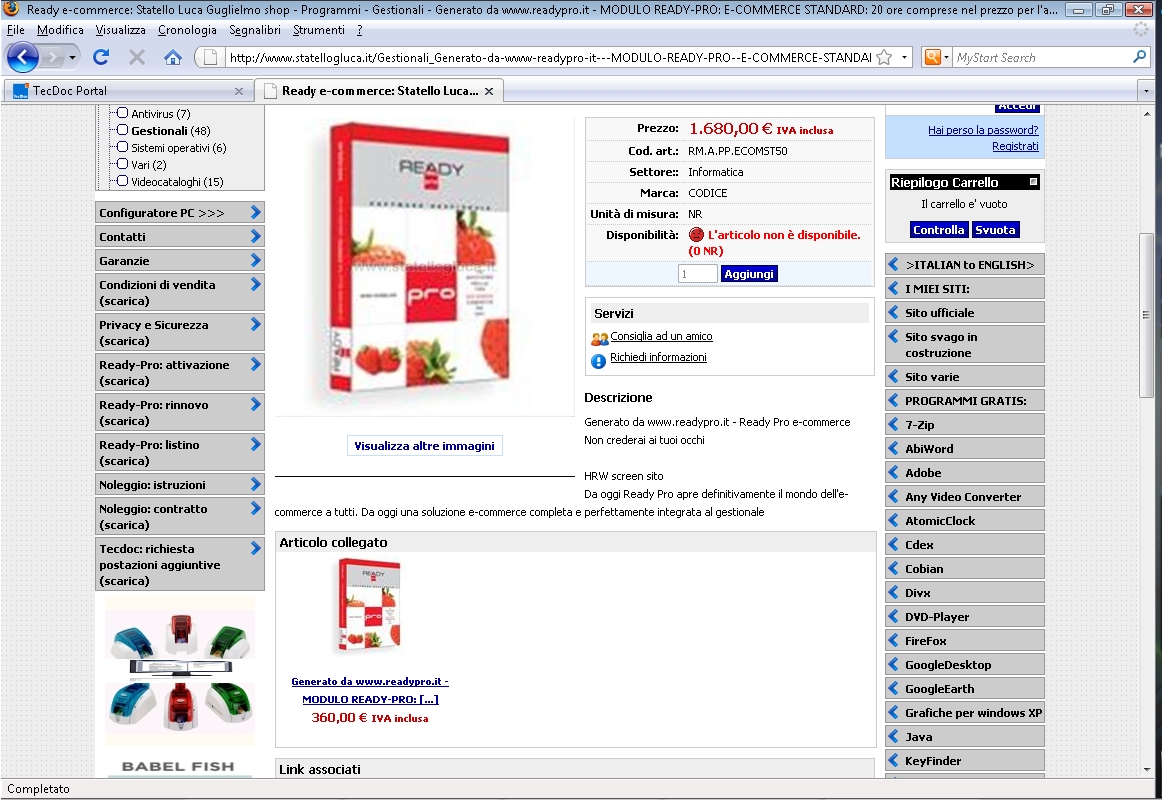Screen dimensions: 1162x800
Task: Close the Ready e-commerce tab
Action: click(489, 91)
